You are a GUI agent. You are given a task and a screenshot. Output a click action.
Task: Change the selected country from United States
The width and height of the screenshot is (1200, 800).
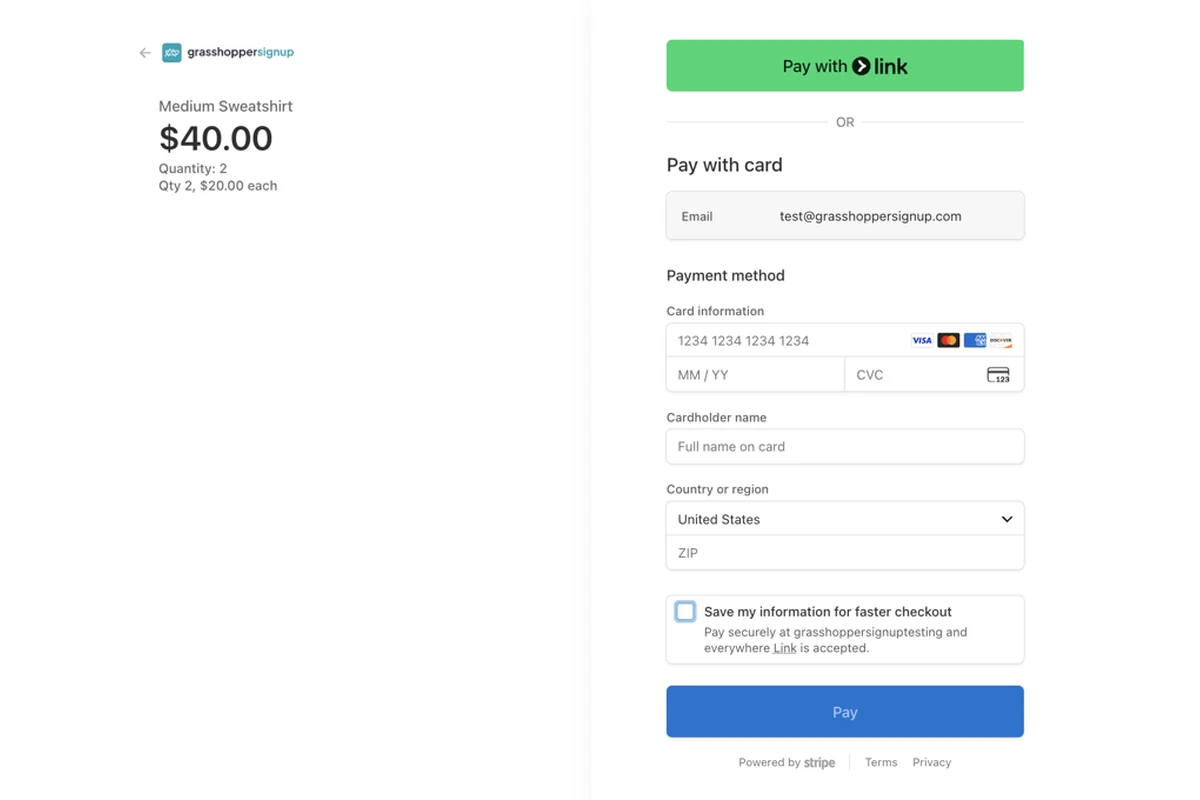pyautogui.click(x=845, y=519)
